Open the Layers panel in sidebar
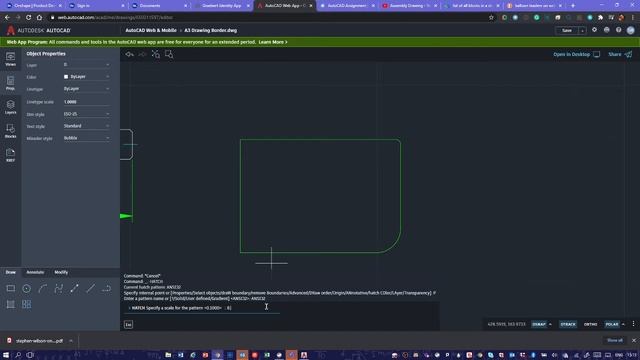 (x=11, y=107)
